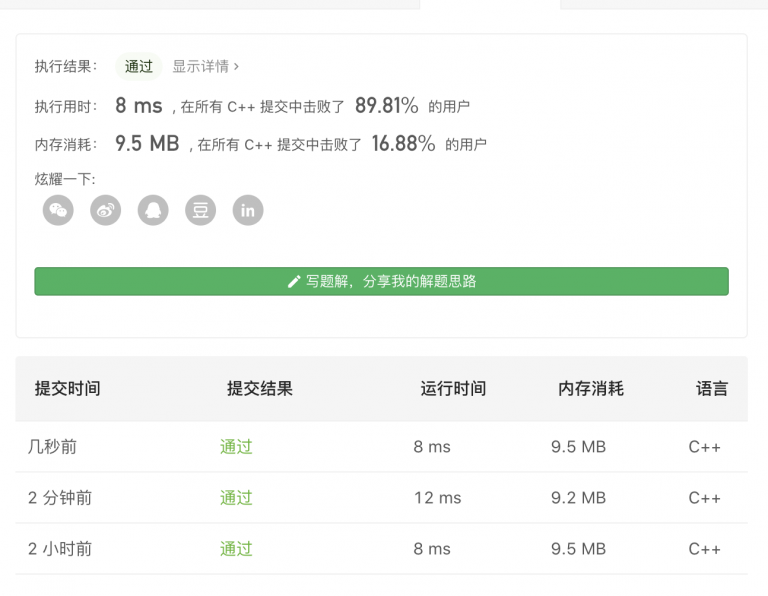Select the 12 ms runtime cell
The height and width of the screenshot is (596, 768).
(438, 498)
